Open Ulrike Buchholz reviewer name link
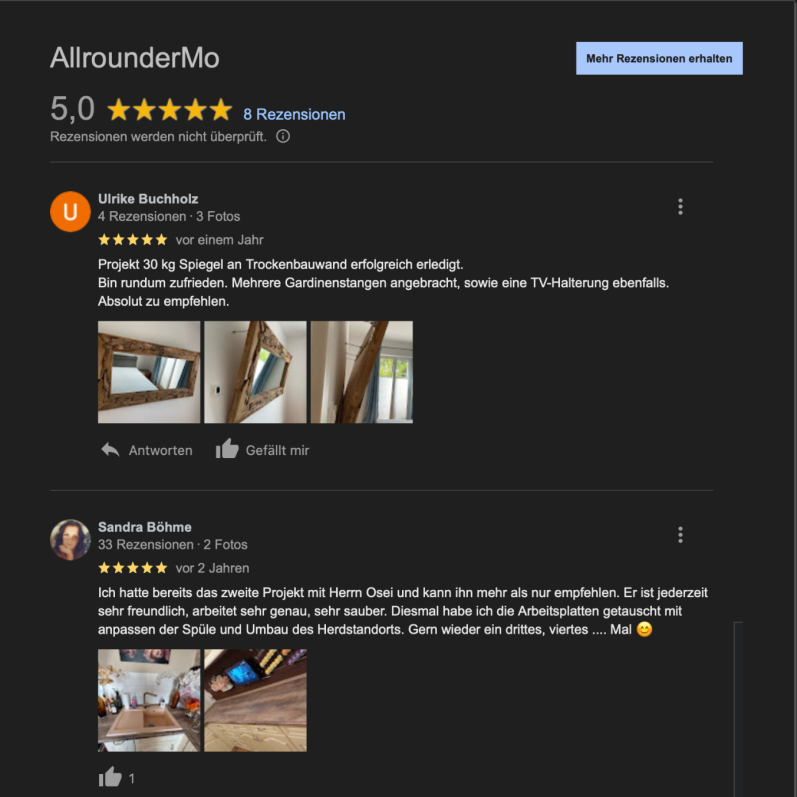This screenshot has height=797, width=797. (148, 199)
